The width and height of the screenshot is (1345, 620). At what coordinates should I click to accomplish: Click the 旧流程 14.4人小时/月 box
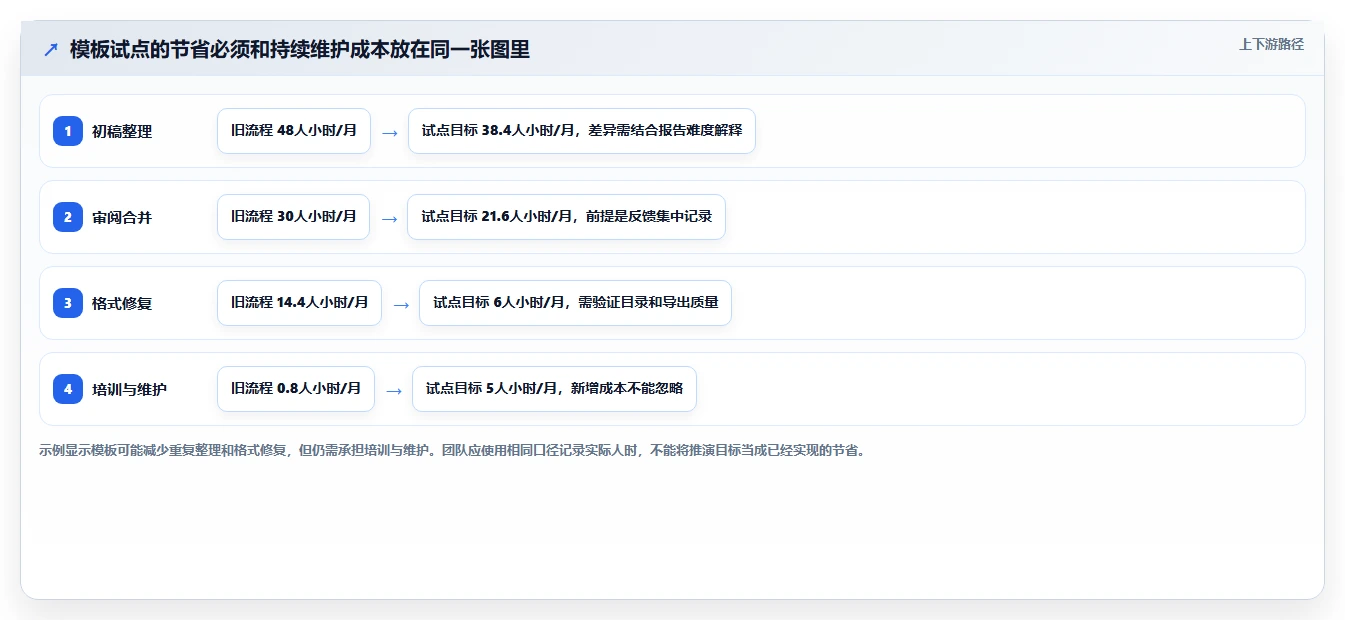(x=299, y=303)
